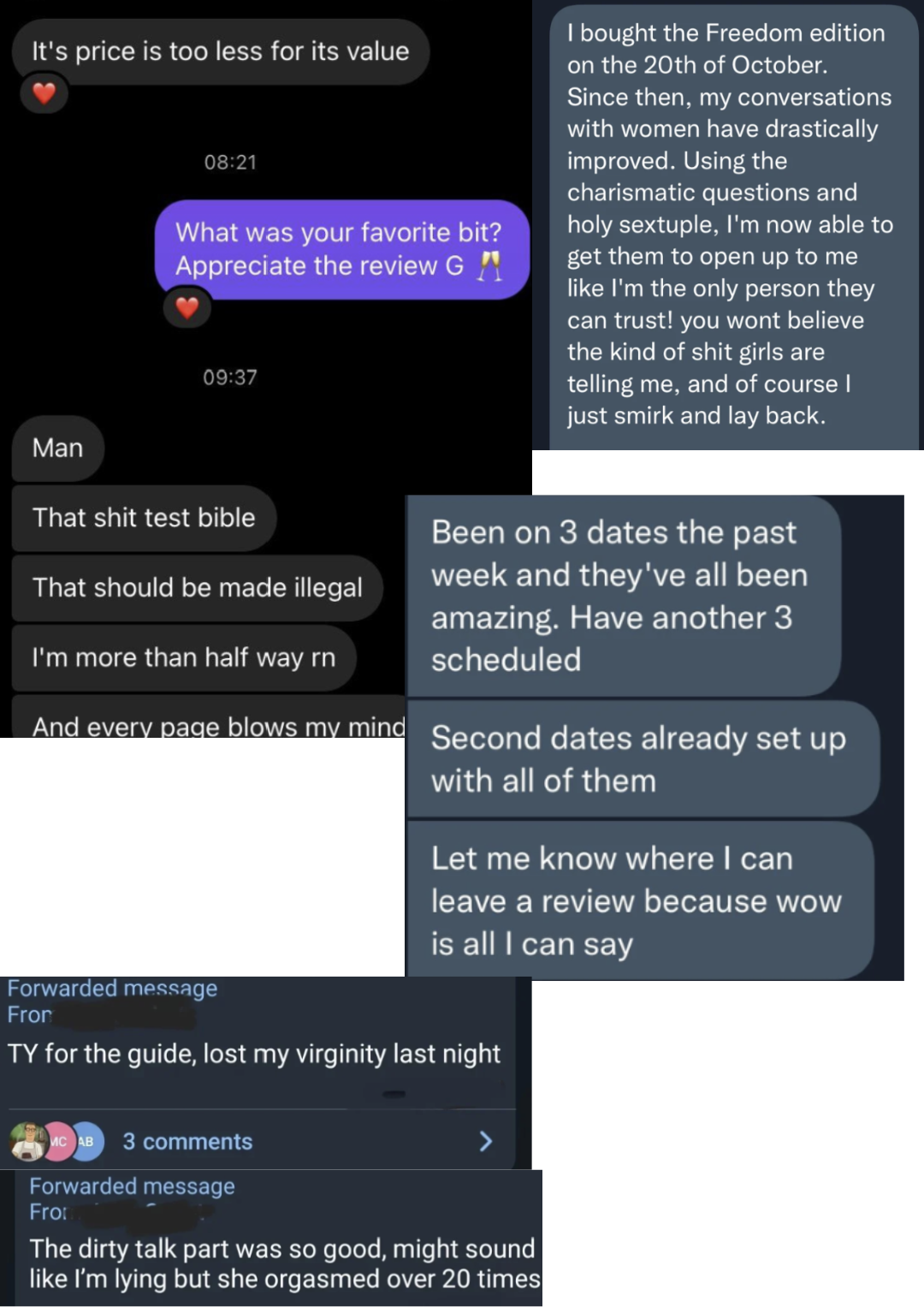Select 'What was your favorite bit?' bubble
The image size is (924, 1307).
click(342, 249)
